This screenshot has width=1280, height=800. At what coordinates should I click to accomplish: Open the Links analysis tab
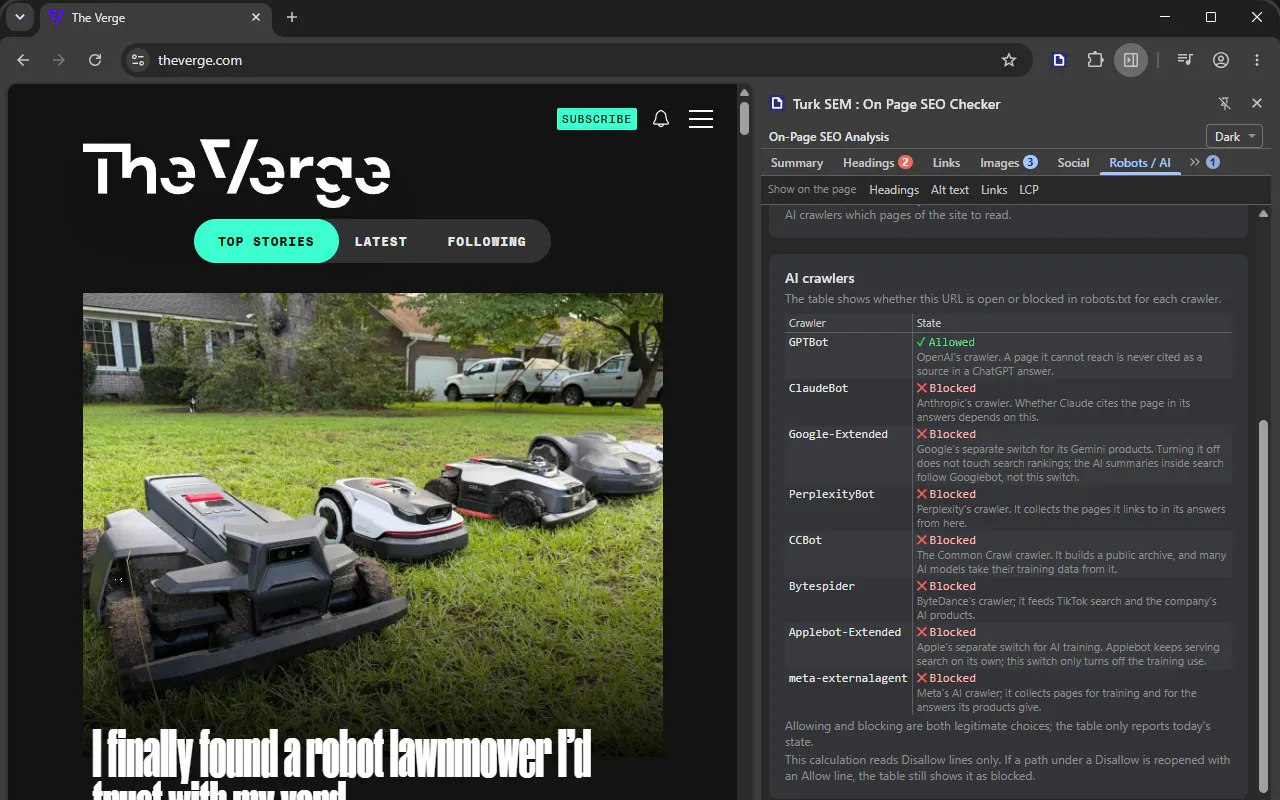point(946,163)
